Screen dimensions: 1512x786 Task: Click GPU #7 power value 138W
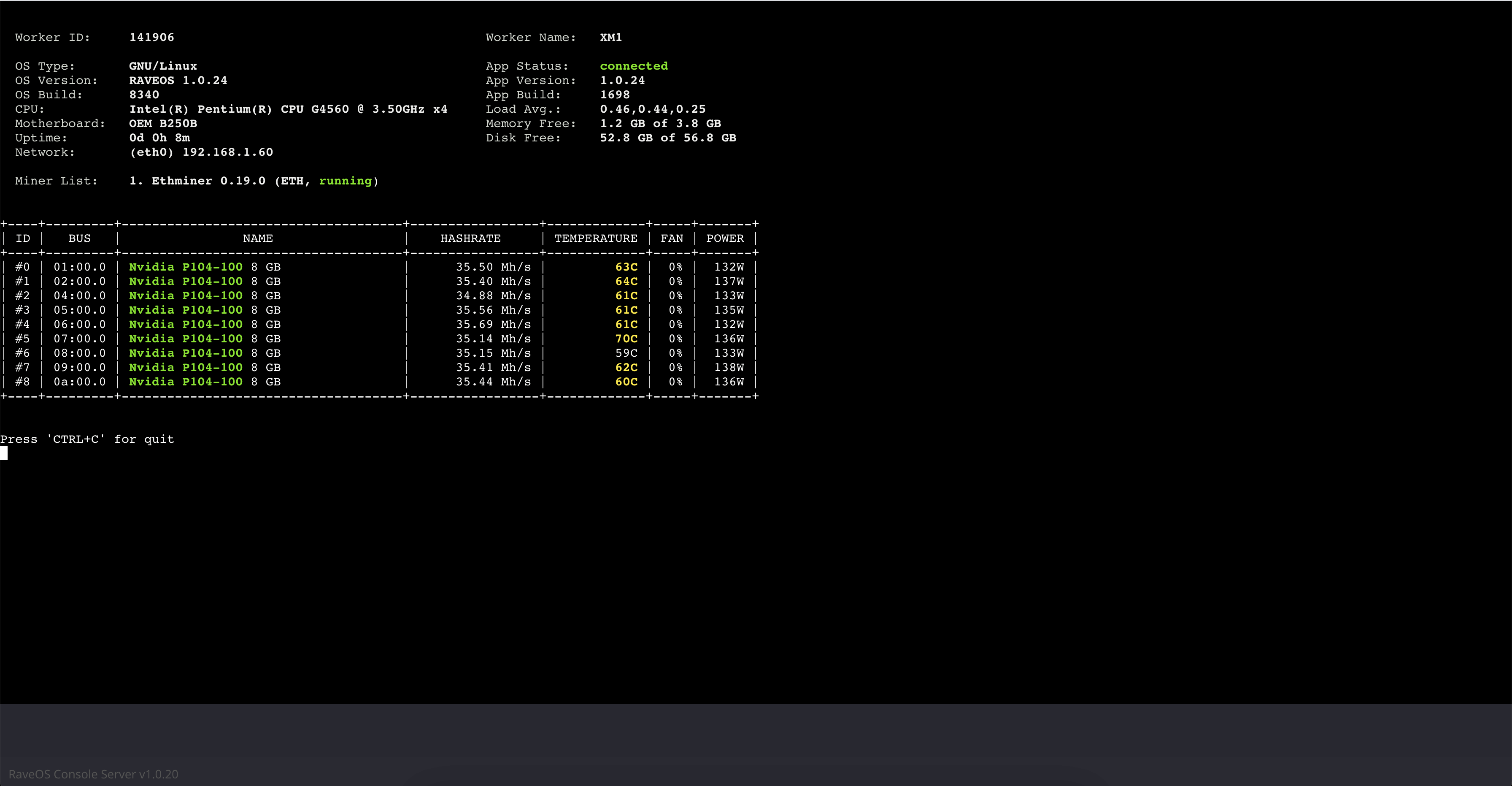[729, 368]
